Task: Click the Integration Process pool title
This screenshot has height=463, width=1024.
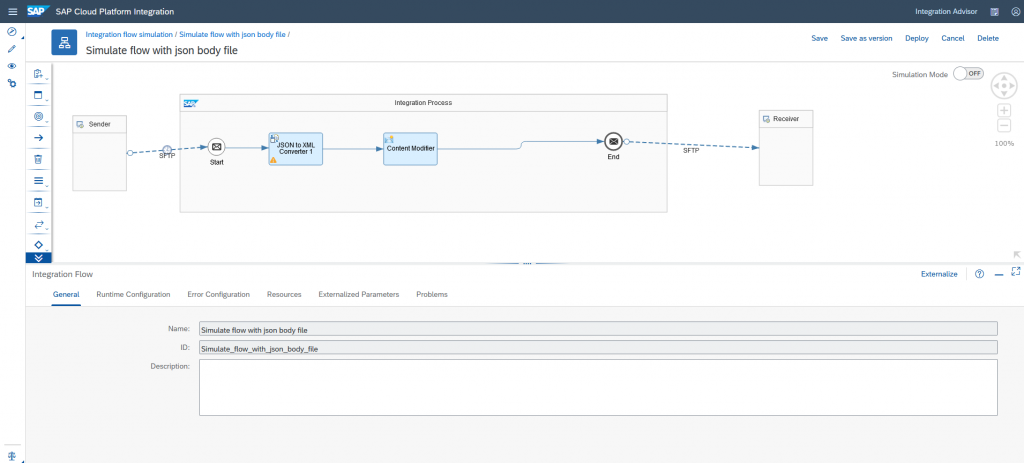Action: (x=423, y=103)
